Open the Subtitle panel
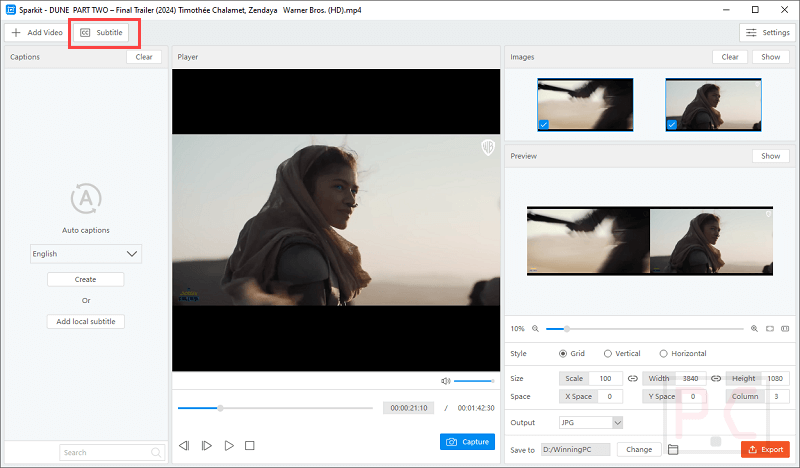The height and width of the screenshot is (468, 800). pos(102,32)
